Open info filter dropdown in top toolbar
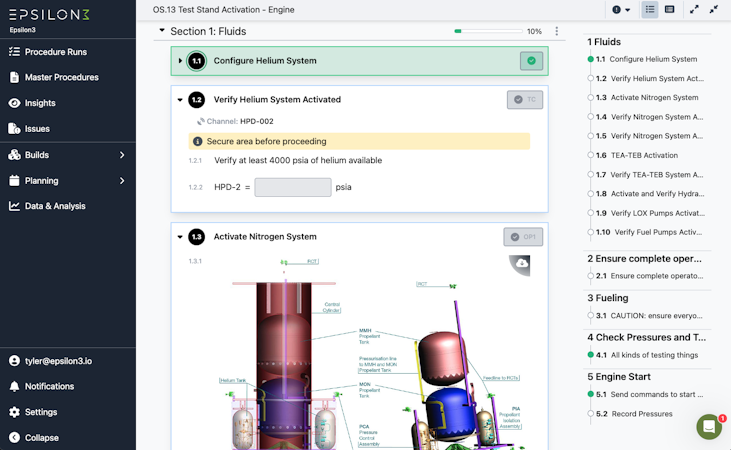Image resolution: width=731 pixels, height=450 pixels. (x=621, y=10)
